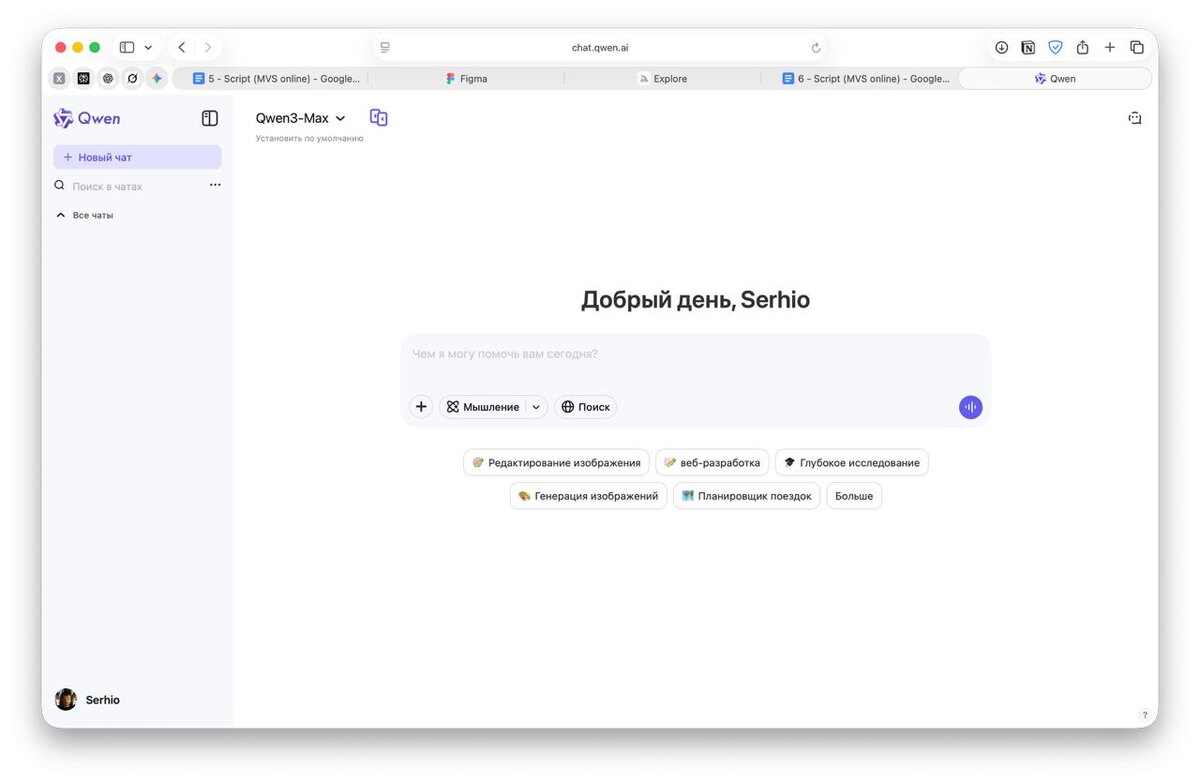Click the help question mark icon

pyautogui.click(x=1144, y=715)
